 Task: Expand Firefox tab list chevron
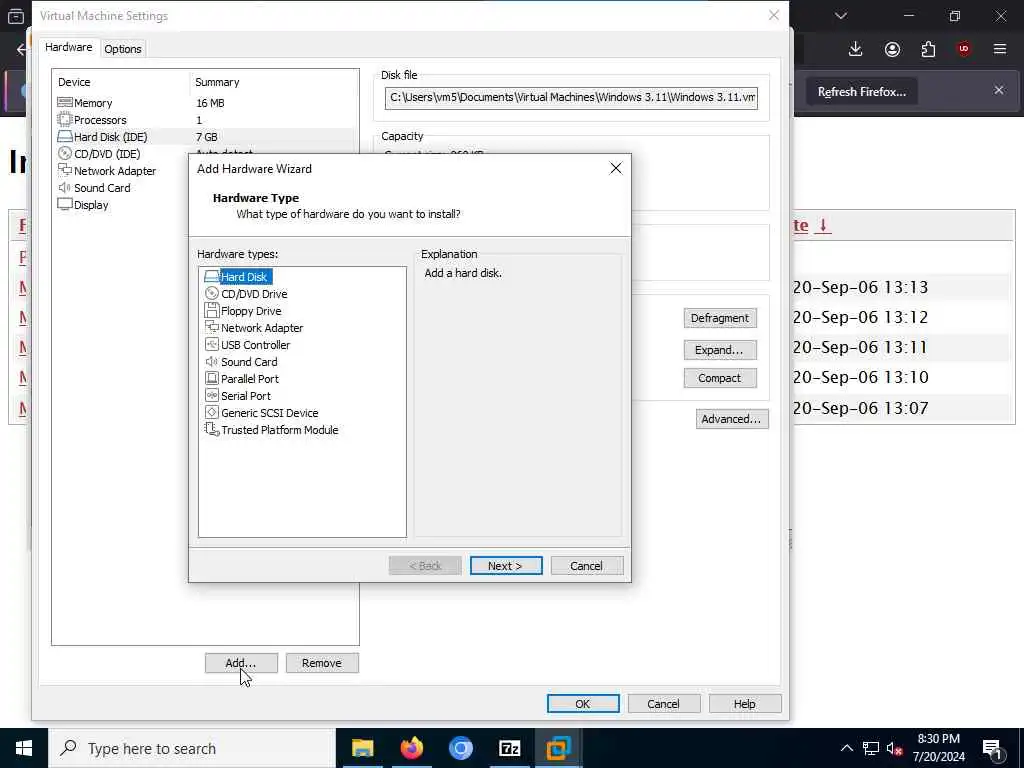841,16
